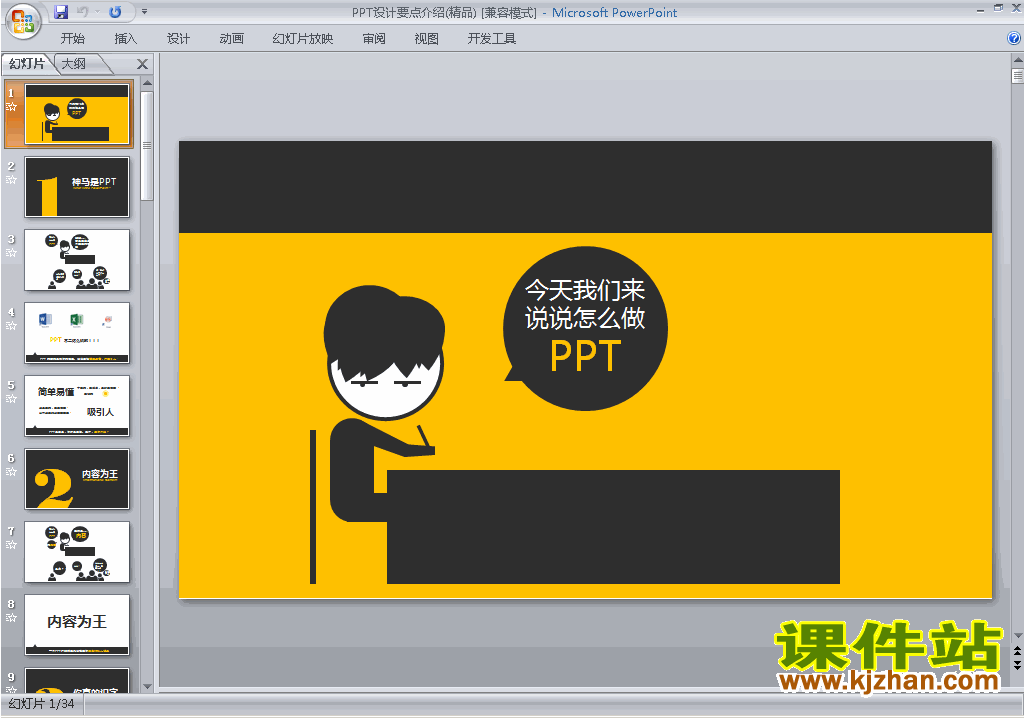Select the cartoon character's head on slide
This screenshot has height=718, width=1024.
(x=385, y=353)
